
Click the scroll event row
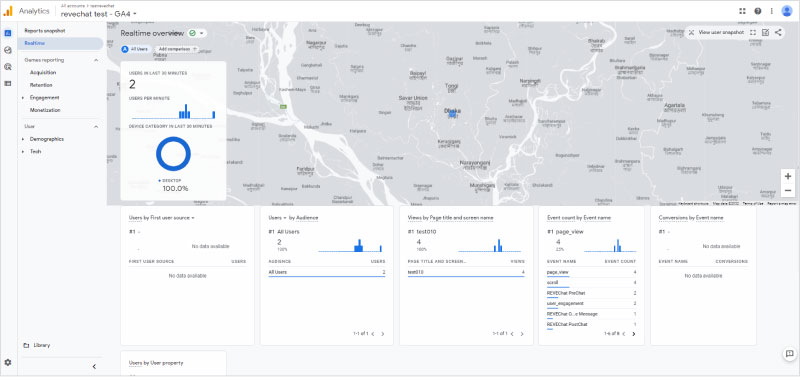coord(591,283)
